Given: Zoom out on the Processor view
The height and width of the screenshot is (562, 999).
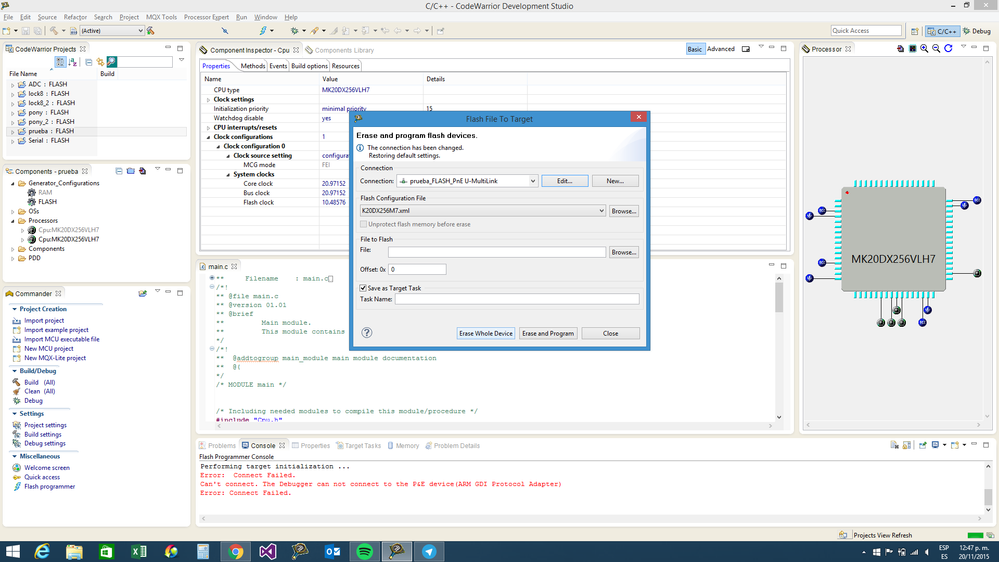Looking at the screenshot, I should click(936, 48).
